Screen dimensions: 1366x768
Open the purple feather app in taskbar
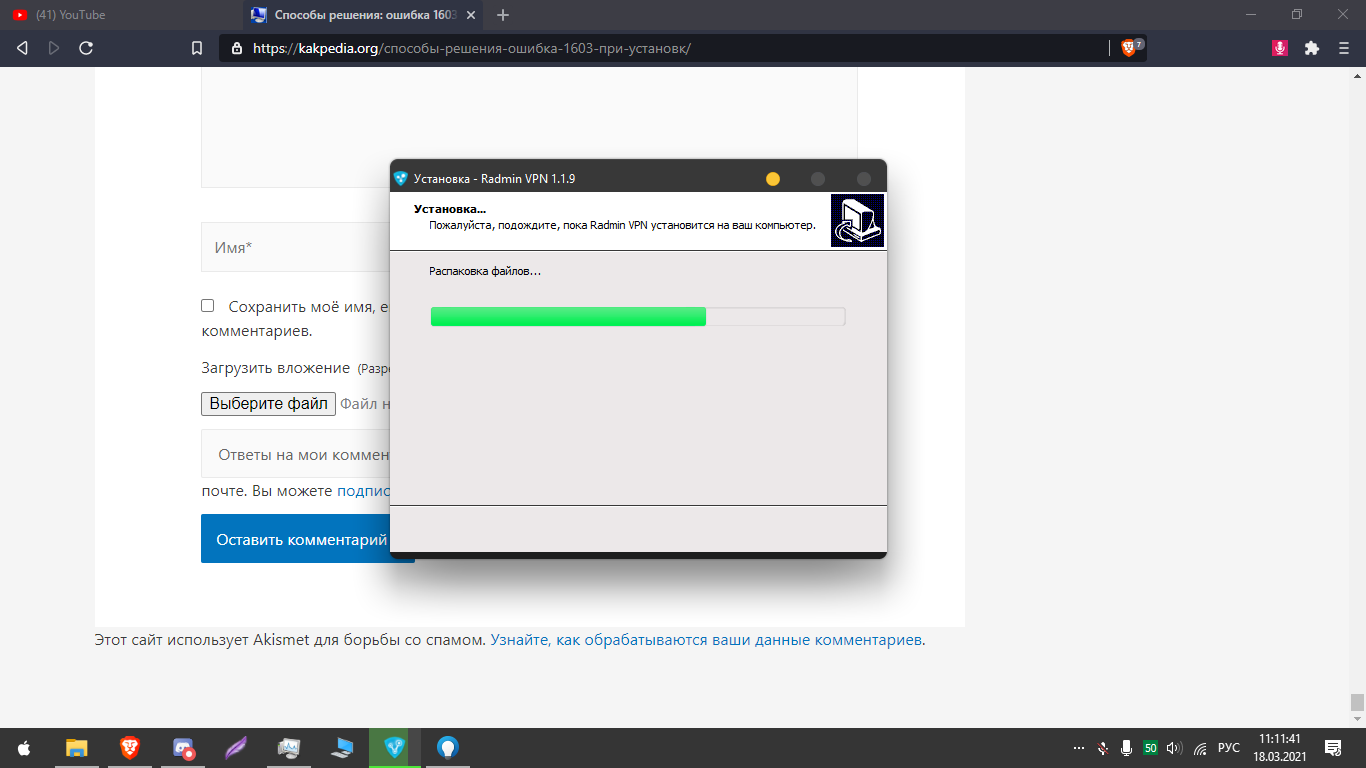point(236,747)
